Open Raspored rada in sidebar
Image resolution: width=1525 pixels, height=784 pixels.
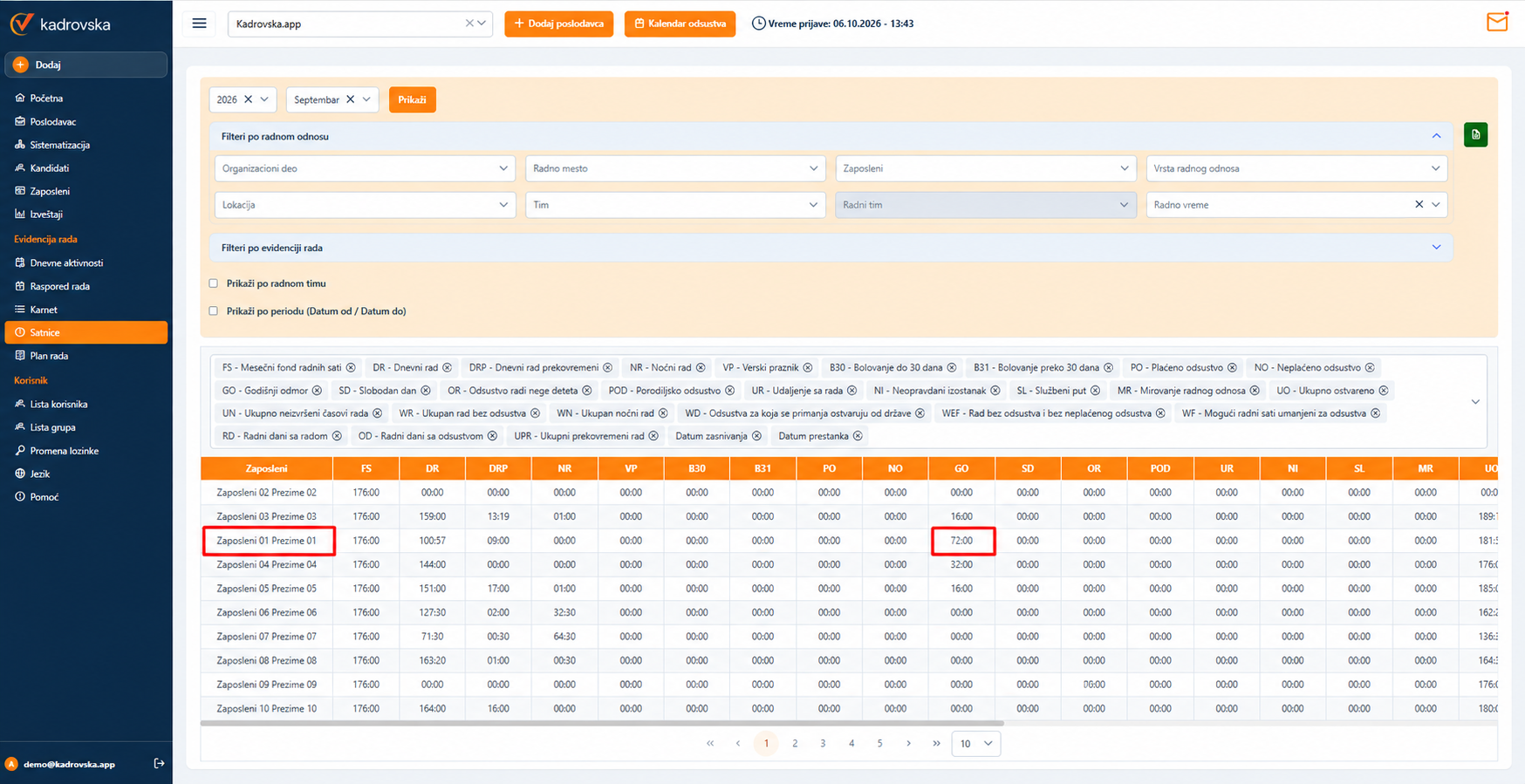[60, 286]
